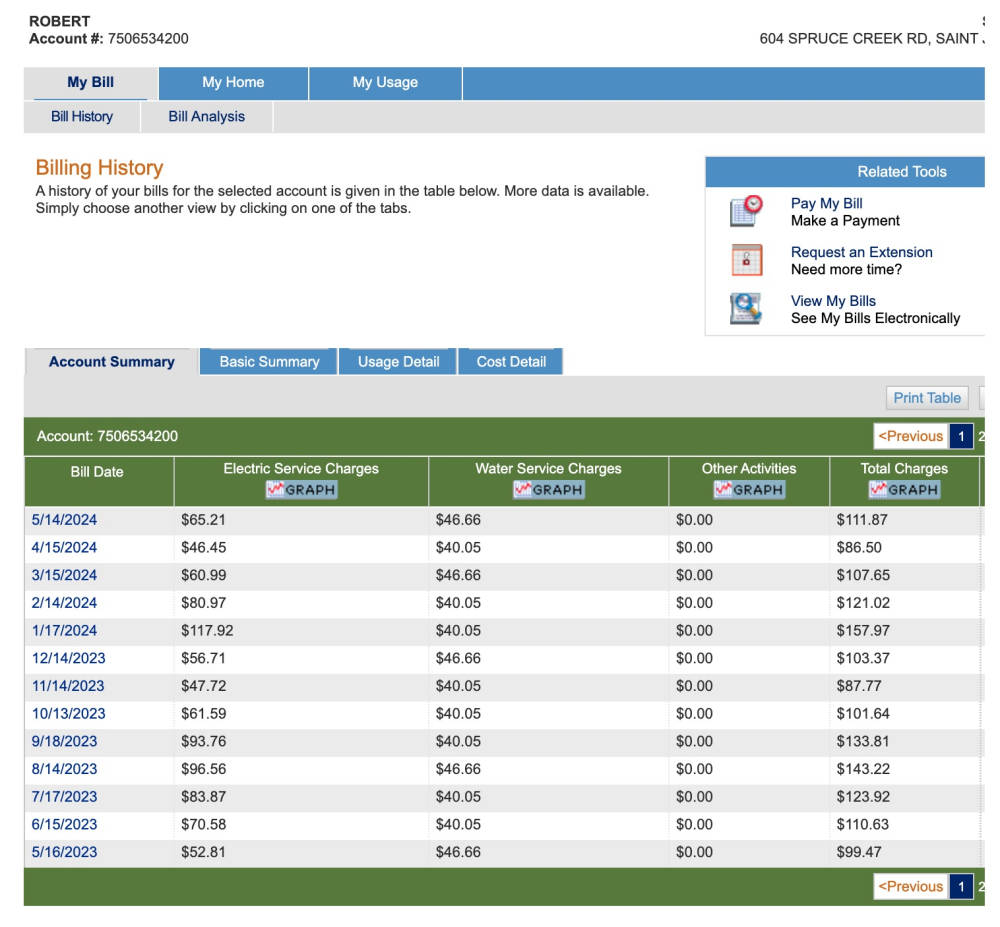Select Bill Analysis sub-tab
Screen dimensions: 1000x927
(x=206, y=117)
